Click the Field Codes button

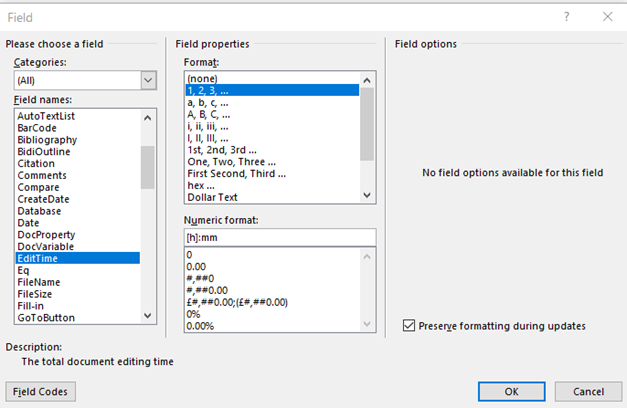[40, 391]
